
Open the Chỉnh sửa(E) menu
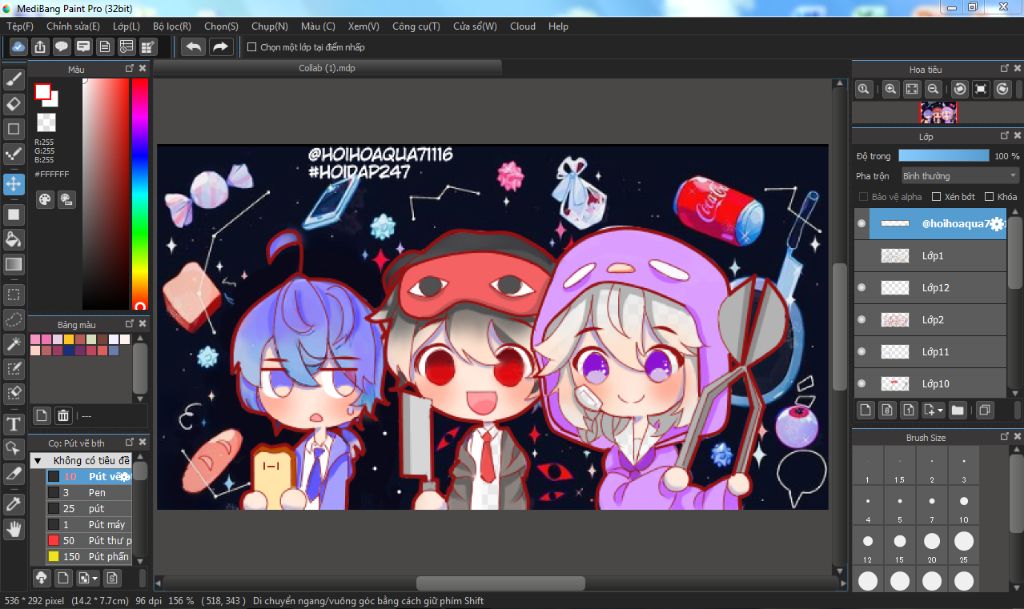point(73,26)
